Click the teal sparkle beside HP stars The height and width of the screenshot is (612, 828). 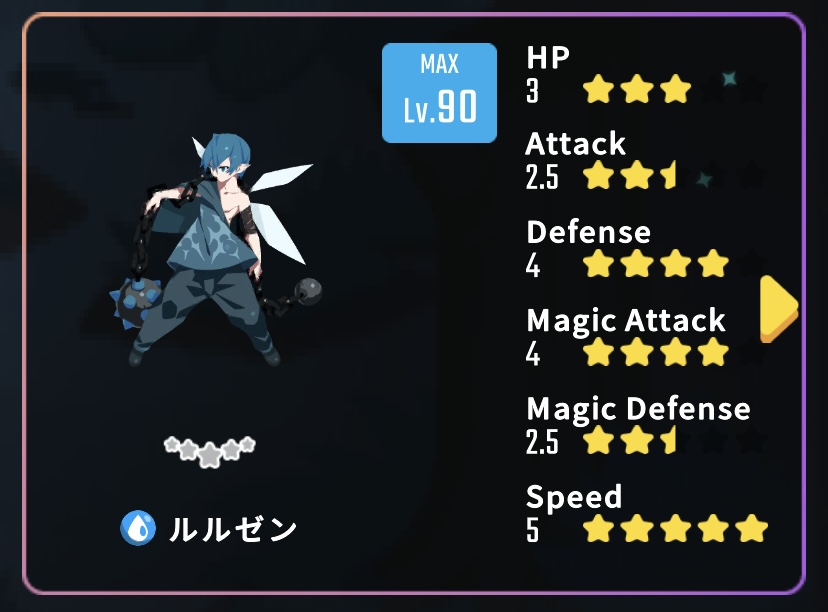(x=729, y=79)
